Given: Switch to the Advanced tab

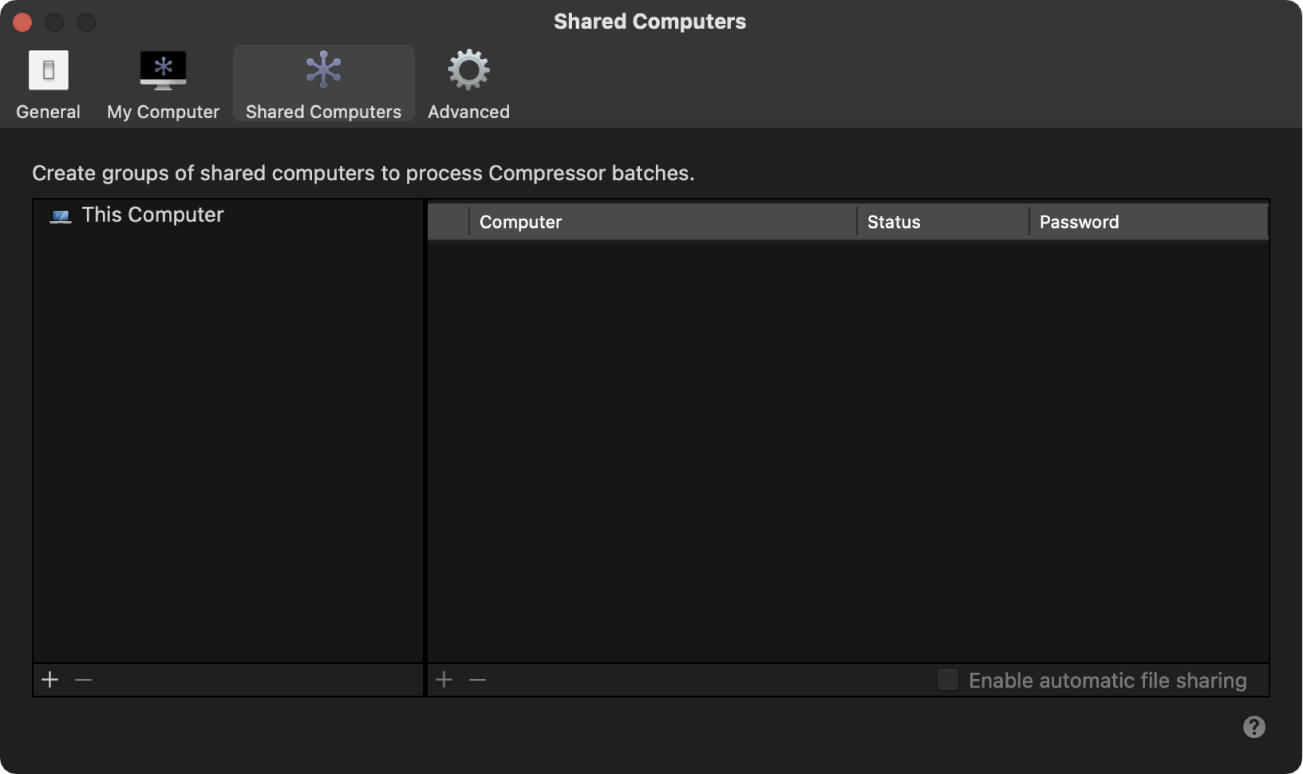Looking at the screenshot, I should pyautogui.click(x=467, y=83).
